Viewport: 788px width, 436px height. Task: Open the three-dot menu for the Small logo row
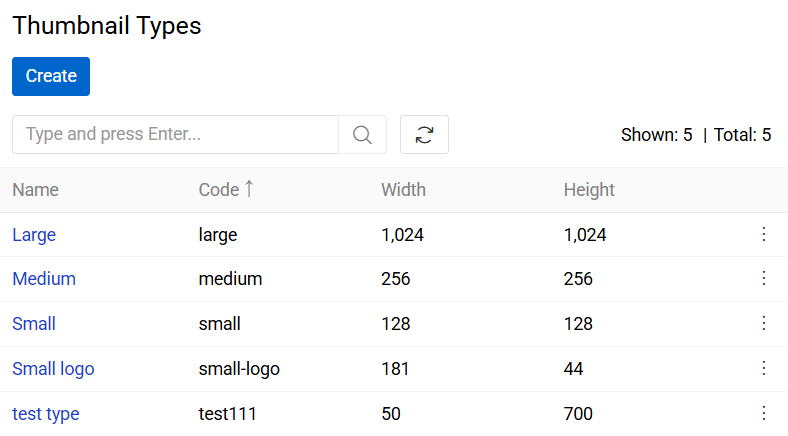point(764,368)
